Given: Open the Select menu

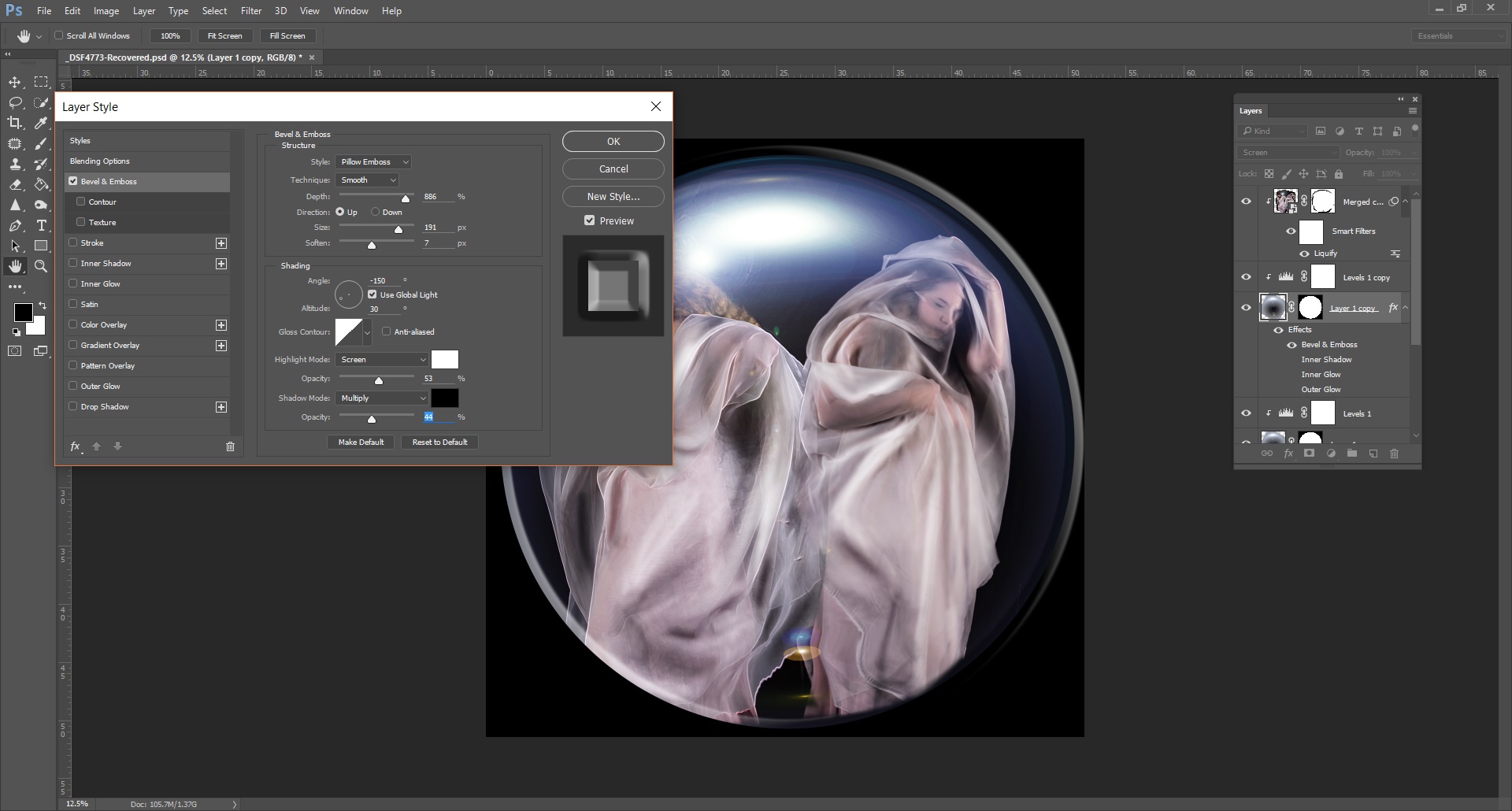Looking at the screenshot, I should [x=214, y=10].
